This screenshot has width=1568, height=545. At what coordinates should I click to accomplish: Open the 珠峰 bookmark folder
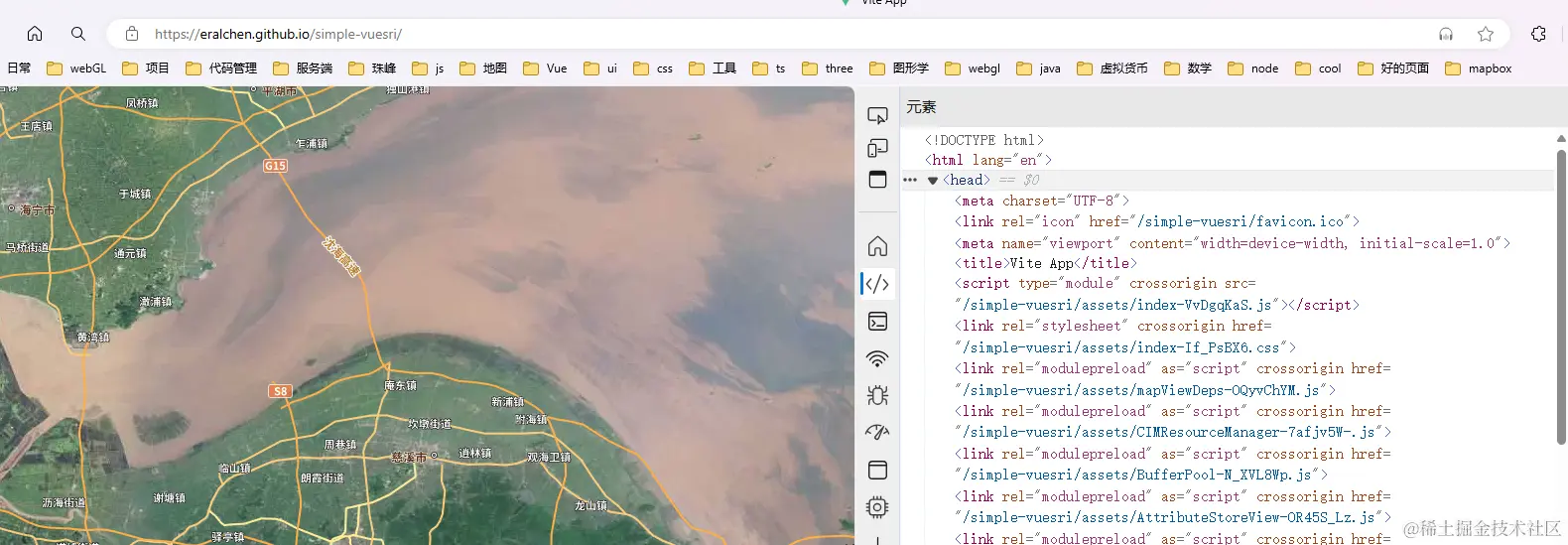(x=372, y=68)
